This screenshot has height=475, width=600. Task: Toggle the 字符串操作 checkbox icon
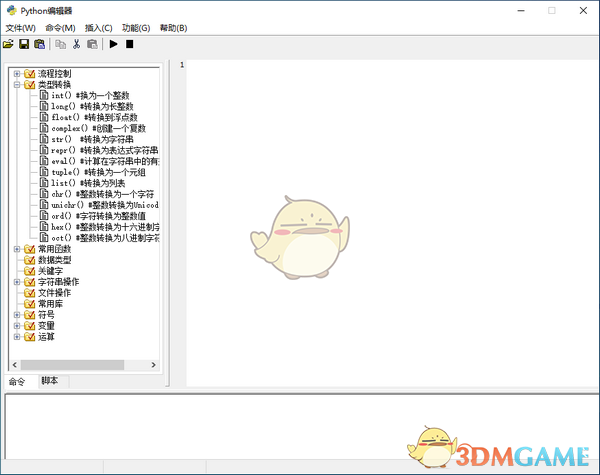29,282
